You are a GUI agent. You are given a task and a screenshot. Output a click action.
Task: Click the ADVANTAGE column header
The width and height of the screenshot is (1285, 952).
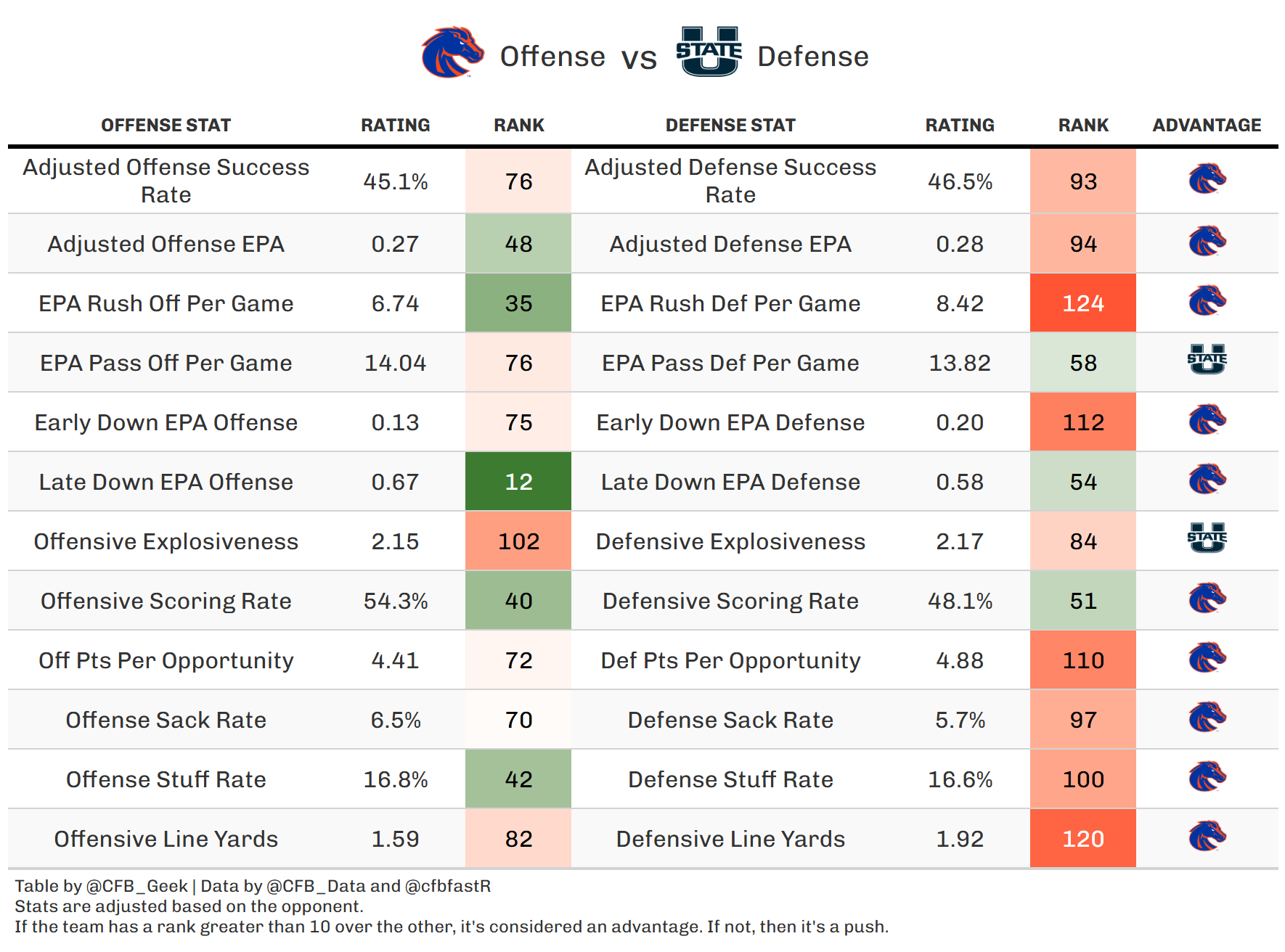[1207, 126]
